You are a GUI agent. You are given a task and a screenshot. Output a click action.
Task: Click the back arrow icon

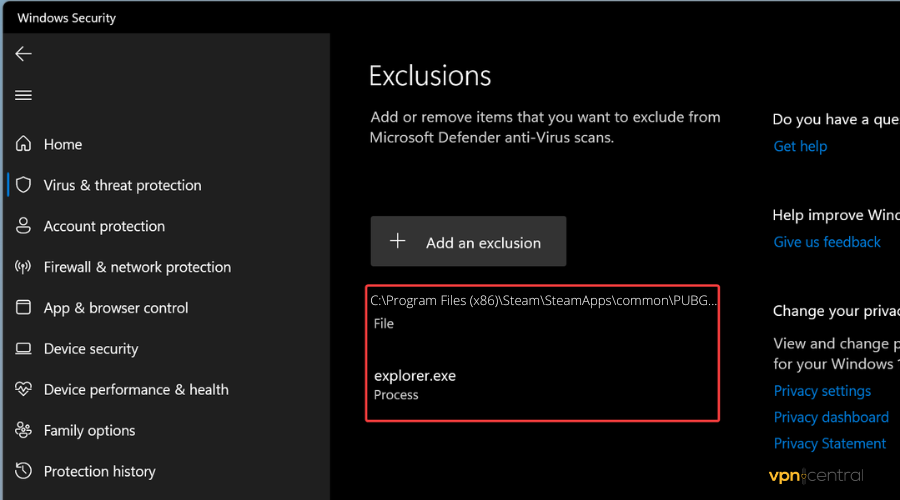click(23, 54)
